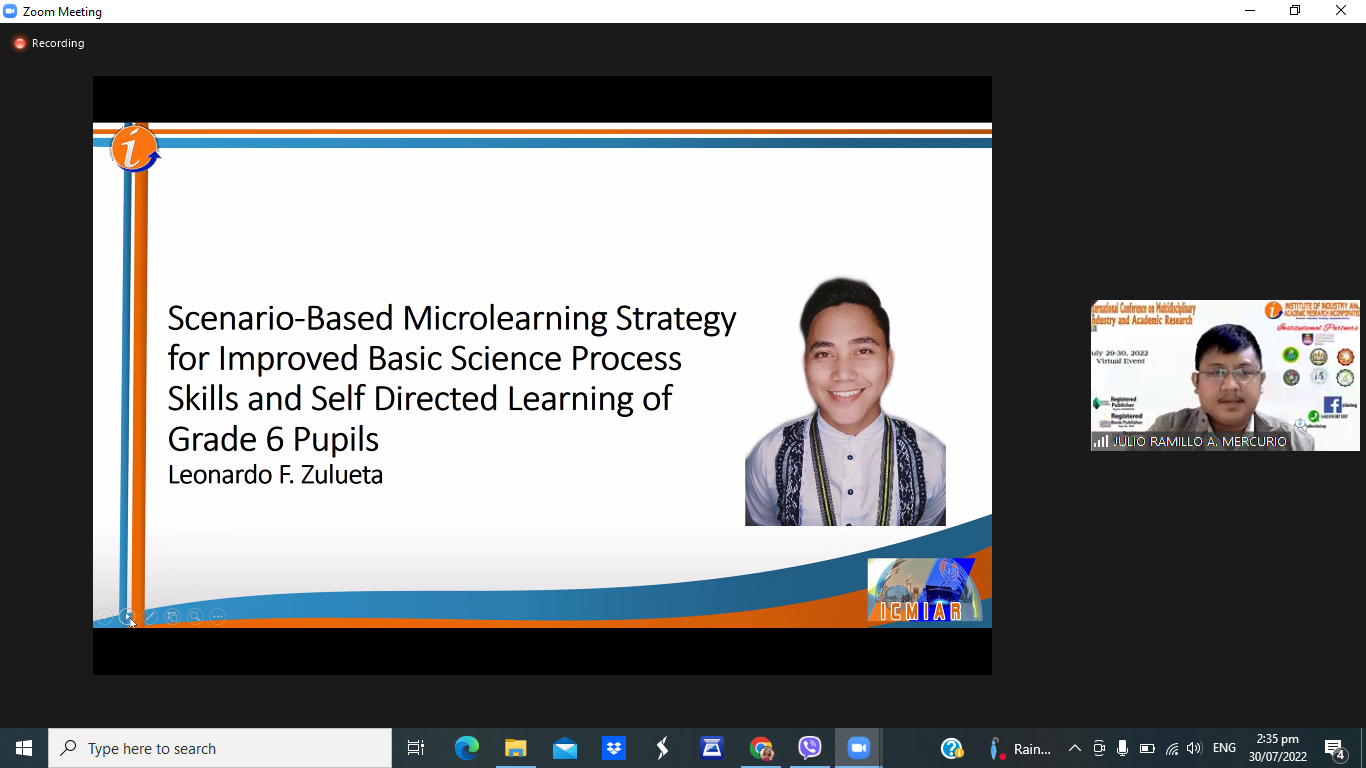
Task: Click the volume speaker tray icon
Action: point(1194,748)
